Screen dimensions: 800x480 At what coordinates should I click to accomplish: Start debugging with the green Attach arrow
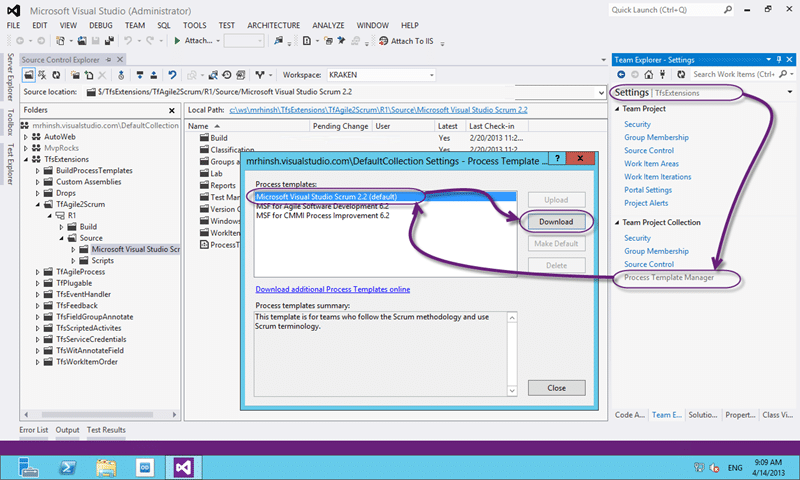tap(177, 41)
